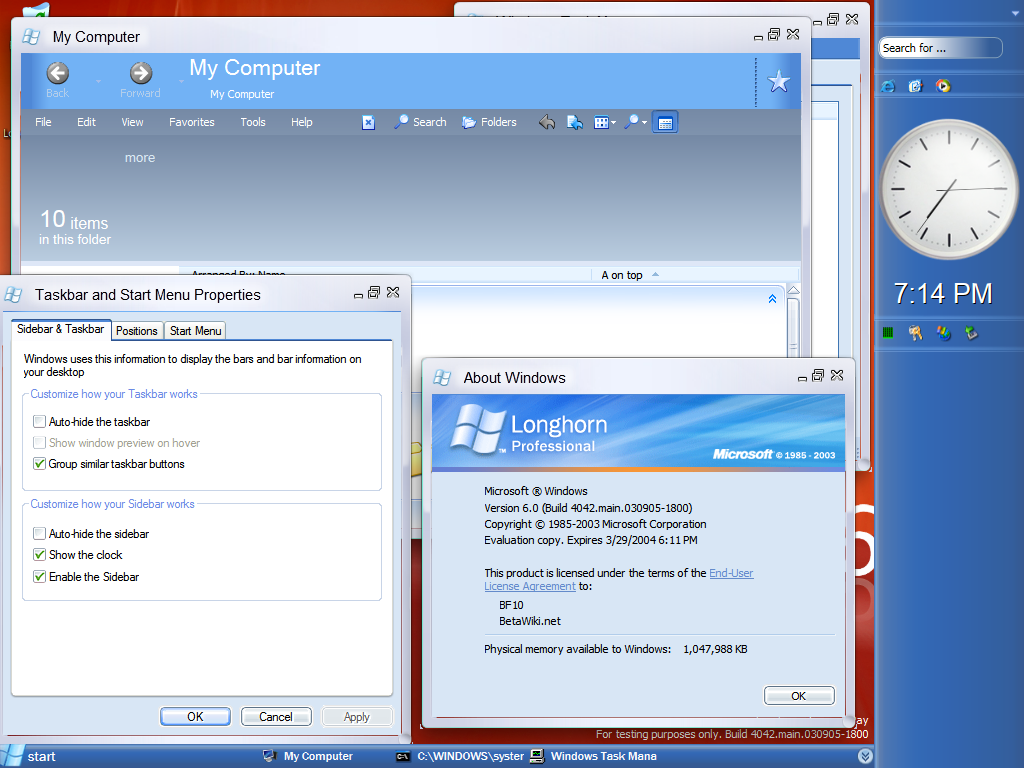Open the Edit menu
Image resolution: width=1024 pixels, height=768 pixels.
86,122
